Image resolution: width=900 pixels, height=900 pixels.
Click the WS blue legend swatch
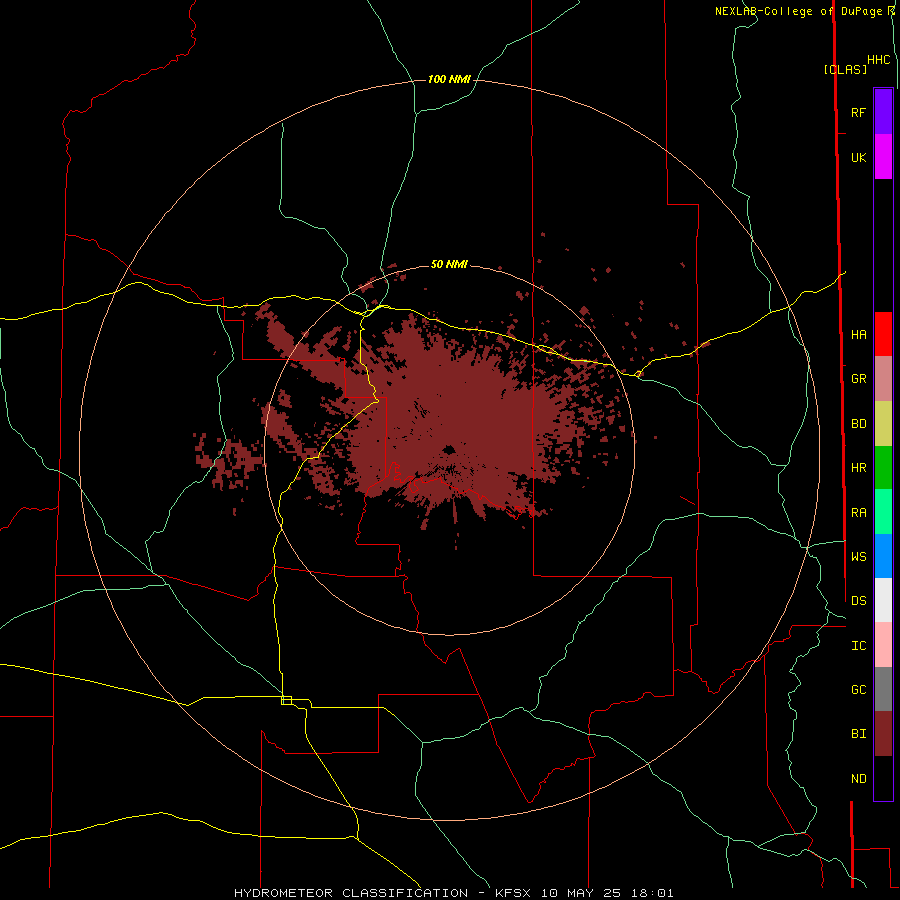(x=883, y=556)
